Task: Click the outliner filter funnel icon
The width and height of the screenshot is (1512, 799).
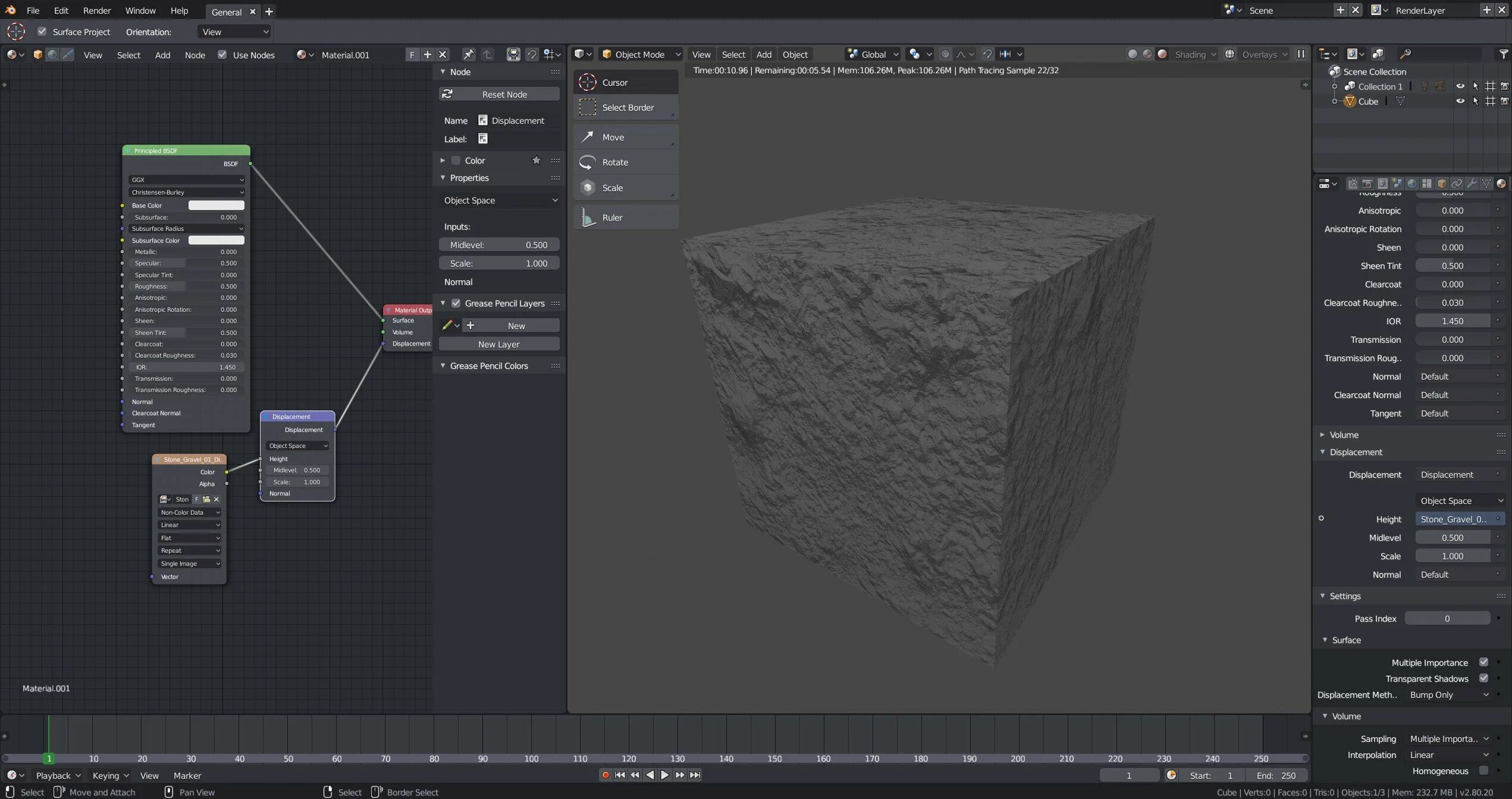Action: tap(1503, 54)
